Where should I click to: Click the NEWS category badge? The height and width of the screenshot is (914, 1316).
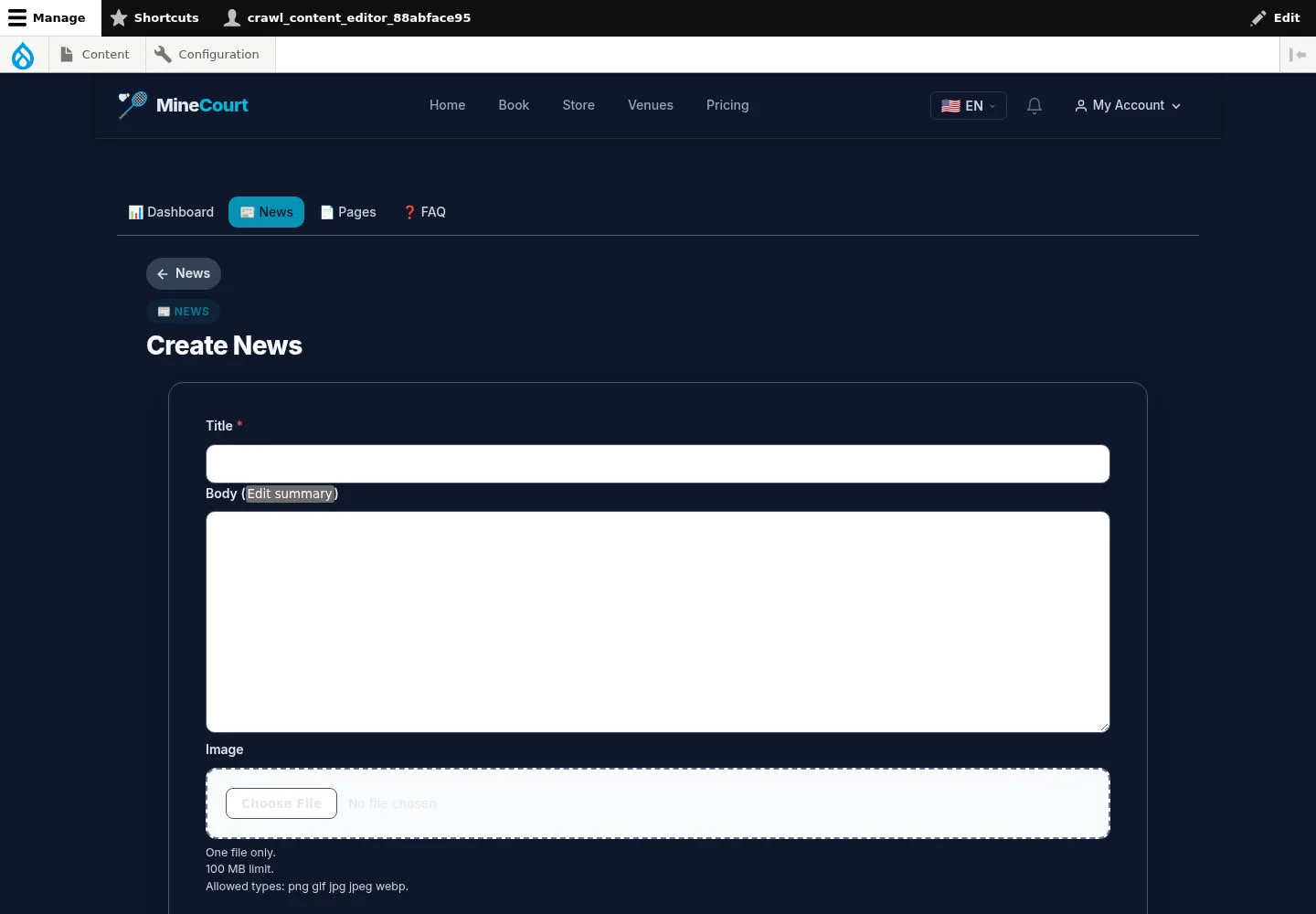tap(184, 312)
